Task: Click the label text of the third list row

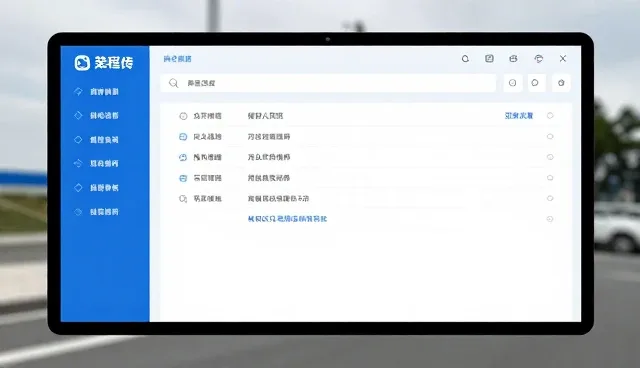Action: pos(207,157)
